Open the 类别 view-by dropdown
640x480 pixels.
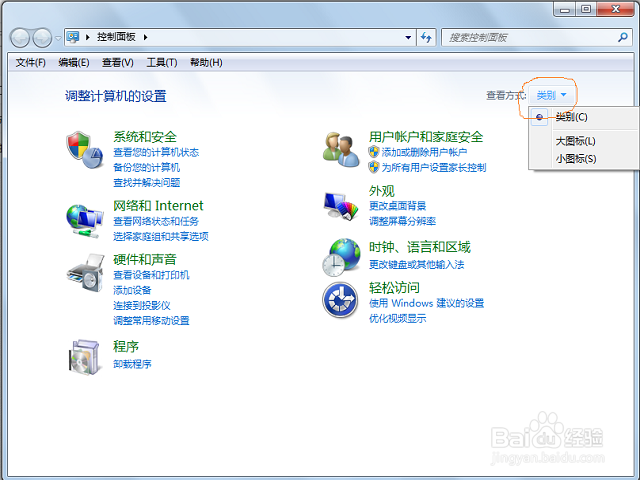pos(551,96)
